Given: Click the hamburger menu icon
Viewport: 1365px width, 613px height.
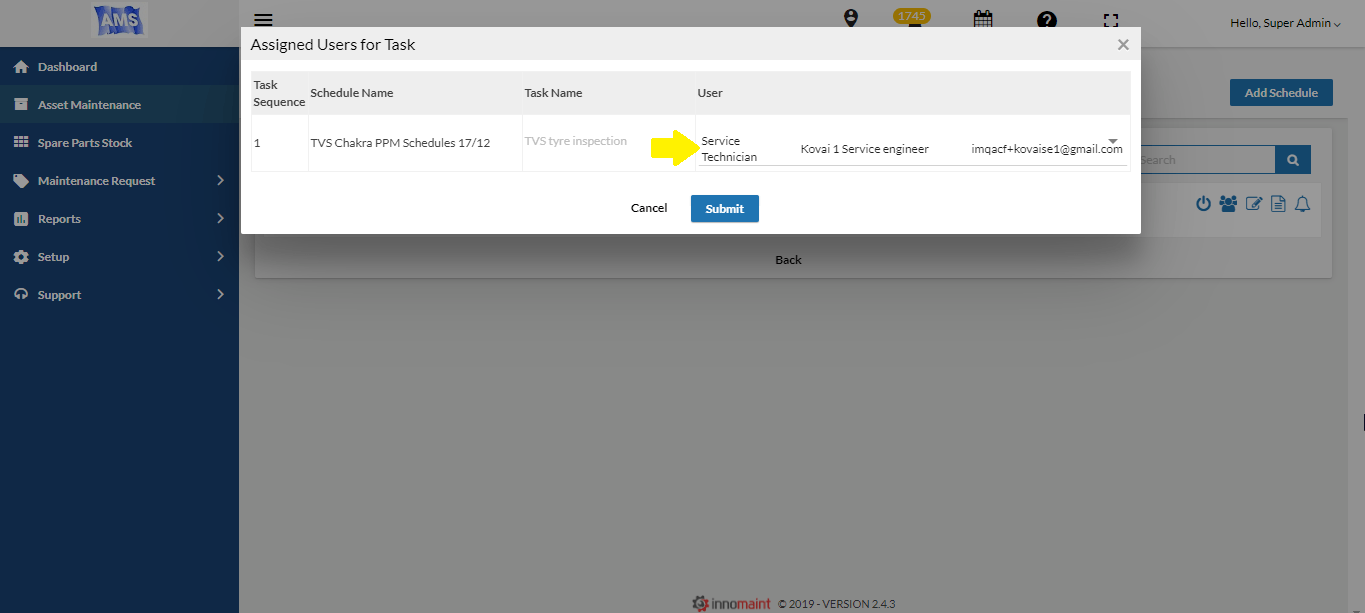Looking at the screenshot, I should click(x=263, y=19).
